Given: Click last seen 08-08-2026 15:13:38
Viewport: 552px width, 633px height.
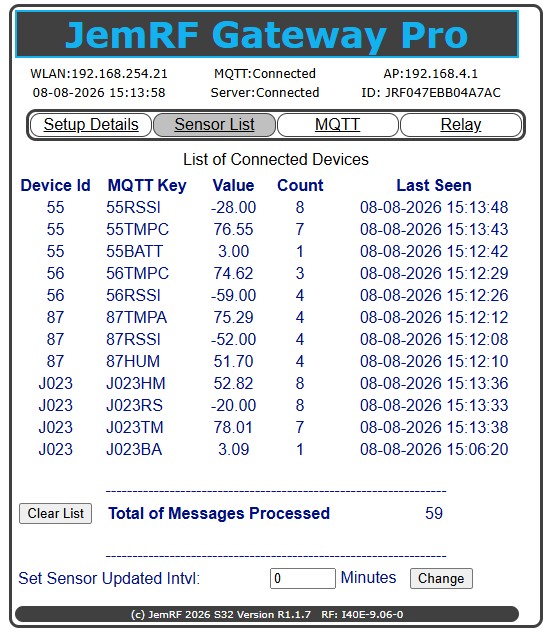Looking at the screenshot, I should point(434,428).
